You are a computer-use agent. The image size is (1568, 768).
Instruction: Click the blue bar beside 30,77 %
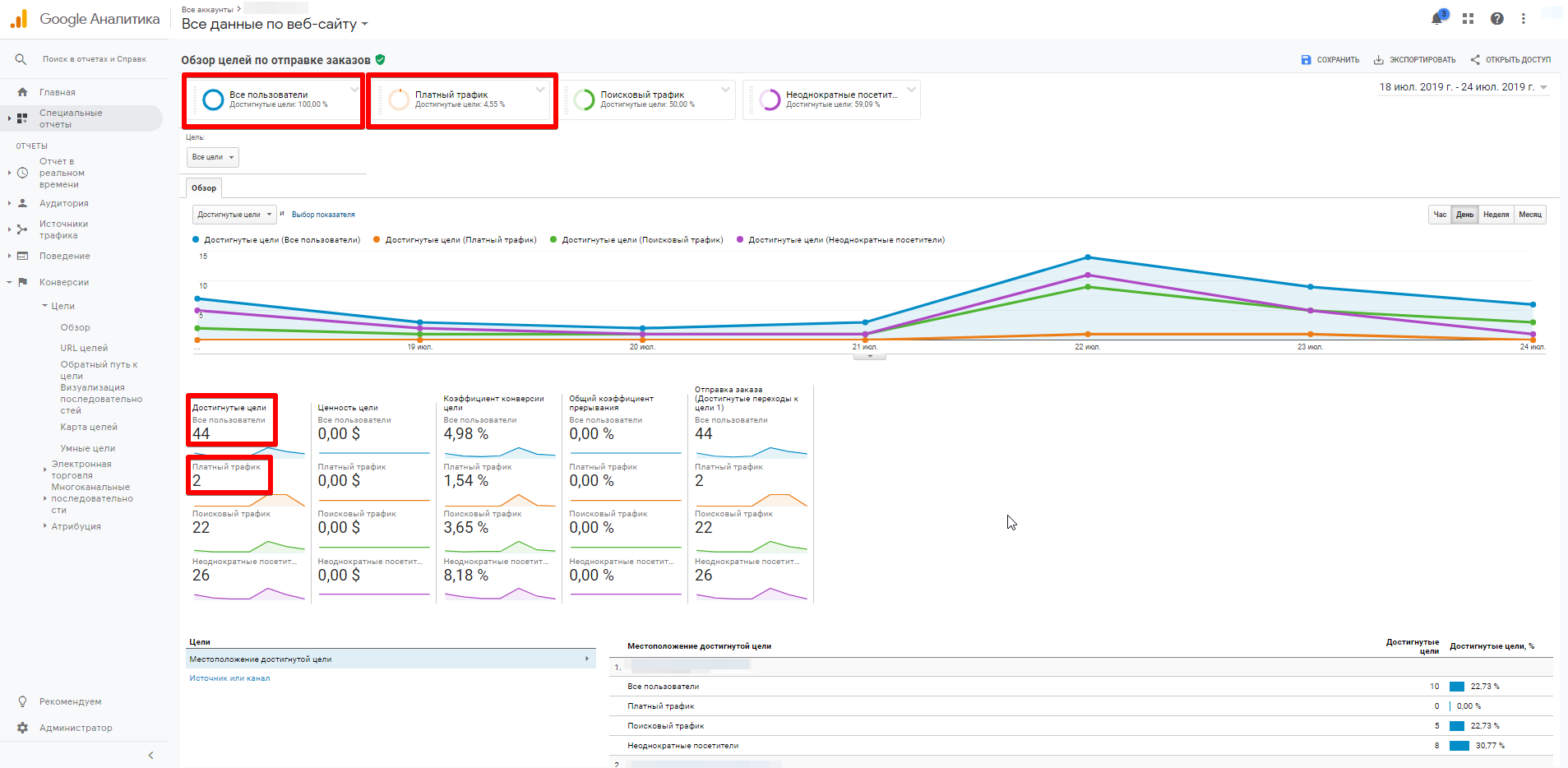(x=1459, y=746)
